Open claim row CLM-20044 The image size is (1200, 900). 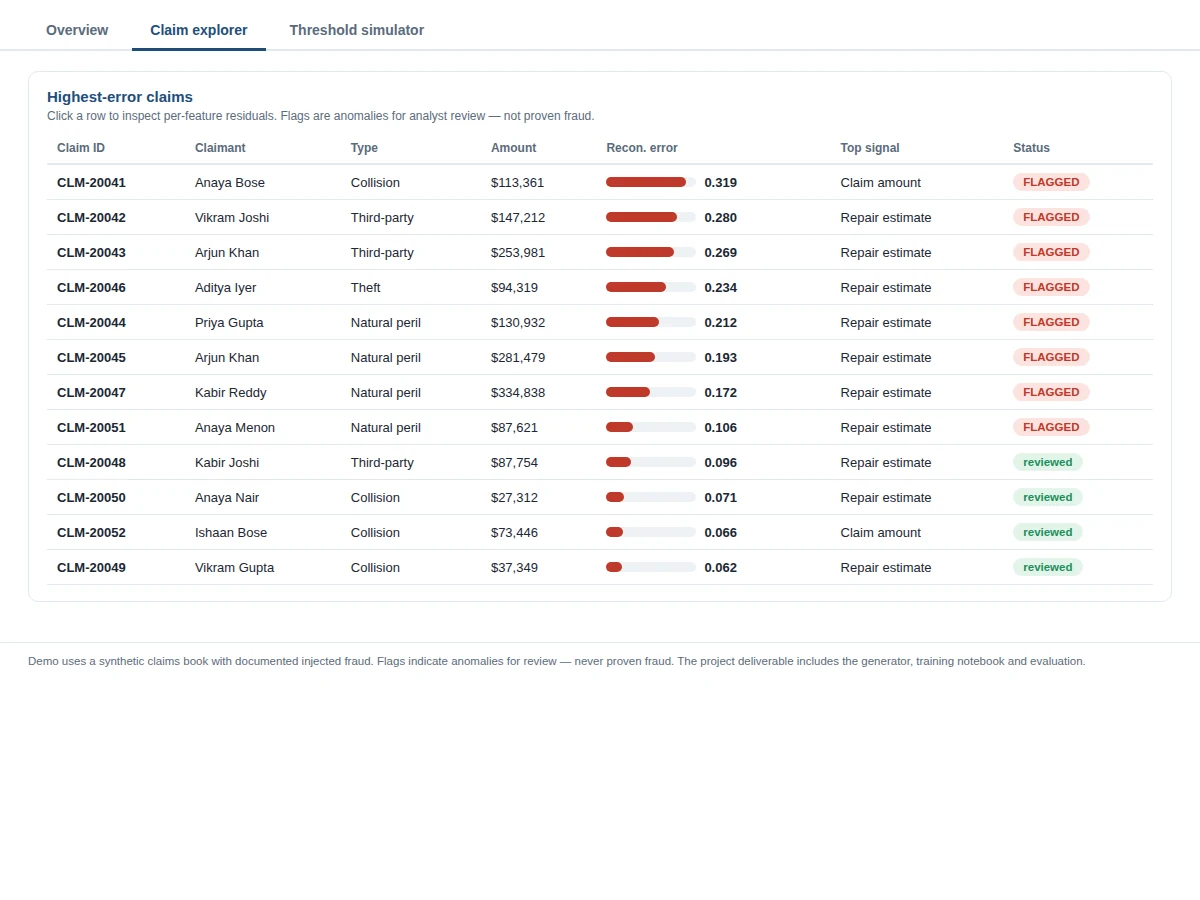click(600, 322)
